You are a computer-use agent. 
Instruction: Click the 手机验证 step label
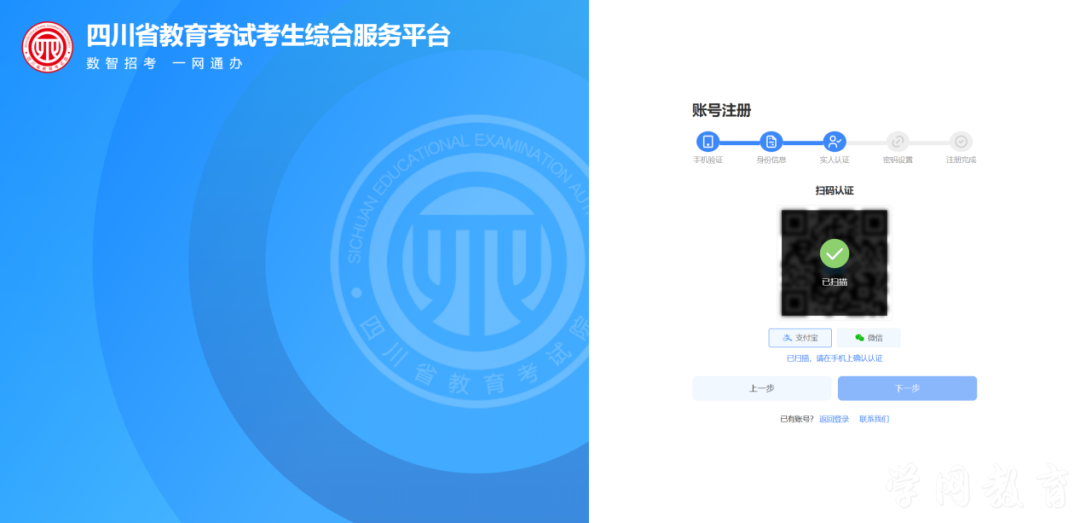coord(707,160)
